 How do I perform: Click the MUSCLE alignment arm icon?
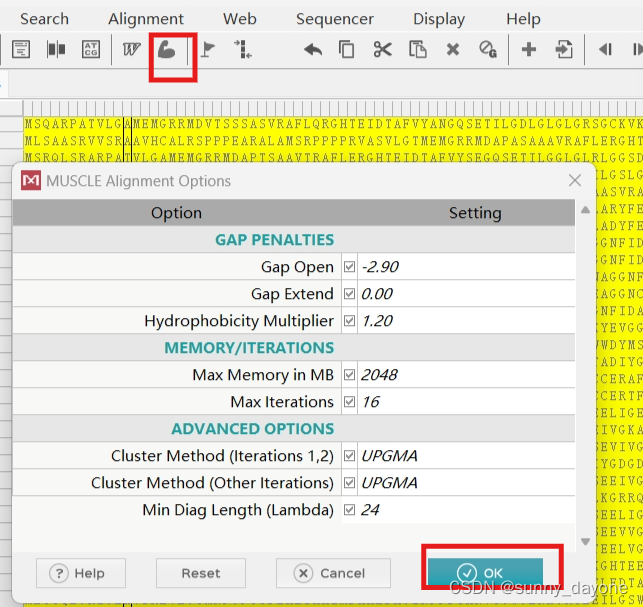point(166,50)
